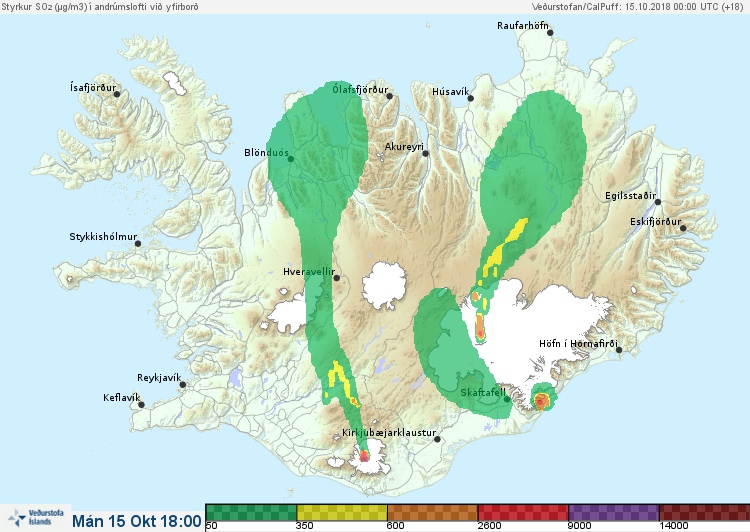This screenshot has width=750, height=532.
Task: Click the Mán 15 Okt 18:00 timestamp
Action: click(x=137, y=521)
